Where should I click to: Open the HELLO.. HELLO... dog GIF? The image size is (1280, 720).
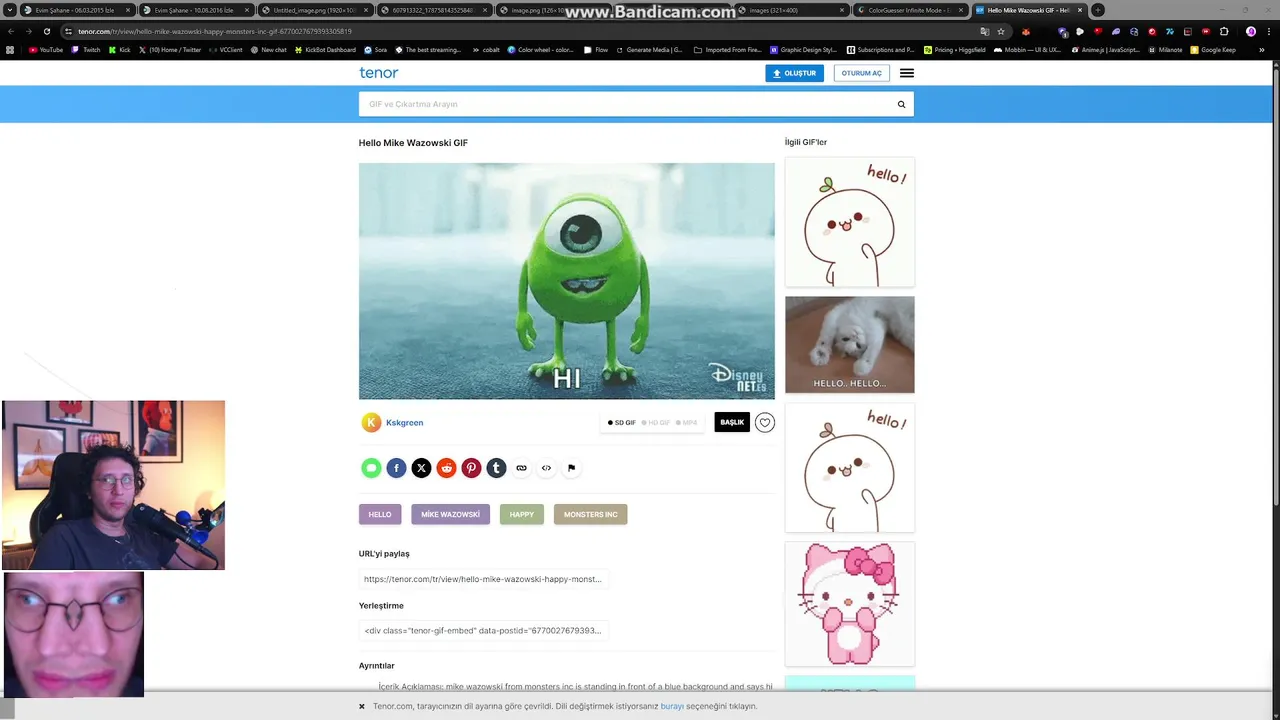[x=849, y=344]
